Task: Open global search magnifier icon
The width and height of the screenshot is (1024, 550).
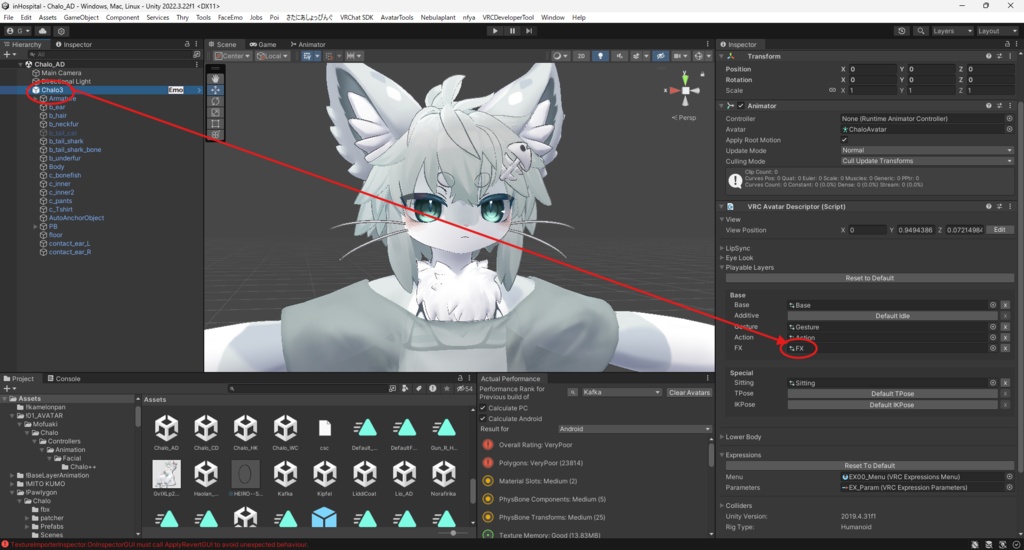Action: 921,31
